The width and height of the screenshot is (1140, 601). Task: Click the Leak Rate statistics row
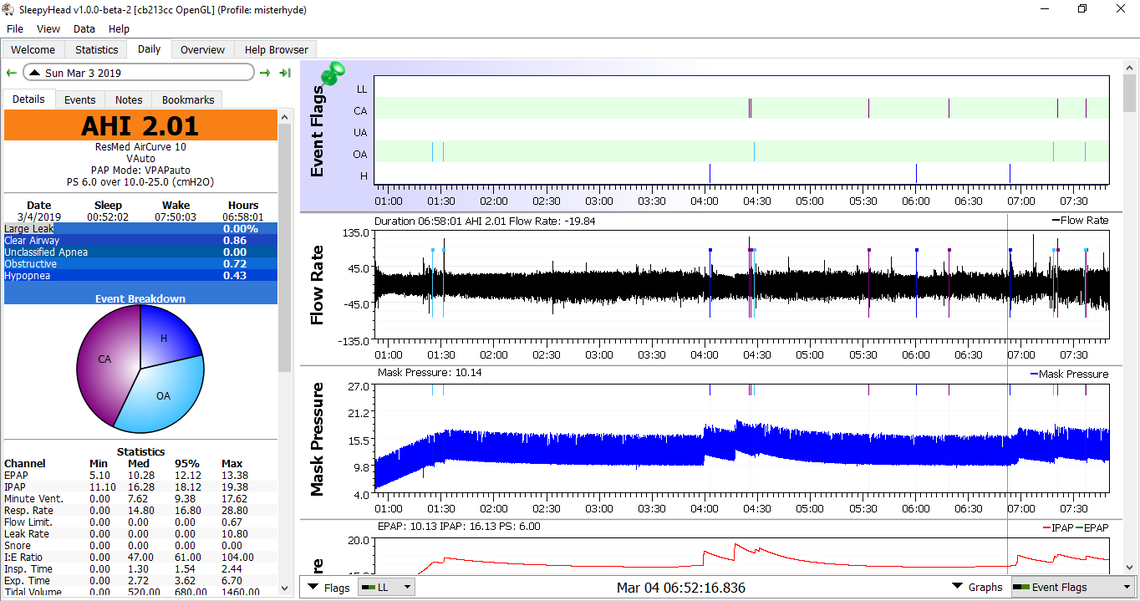138,533
